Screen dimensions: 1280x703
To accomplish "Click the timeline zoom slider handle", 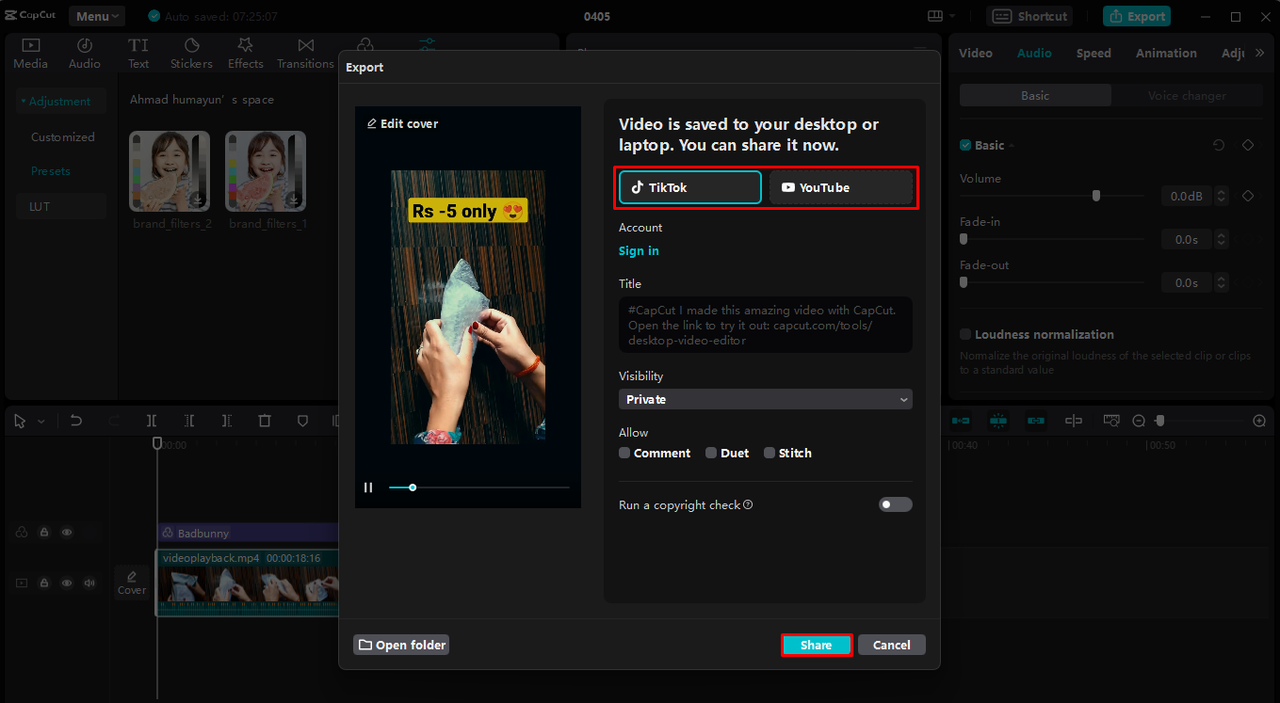I will [x=1160, y=421].
